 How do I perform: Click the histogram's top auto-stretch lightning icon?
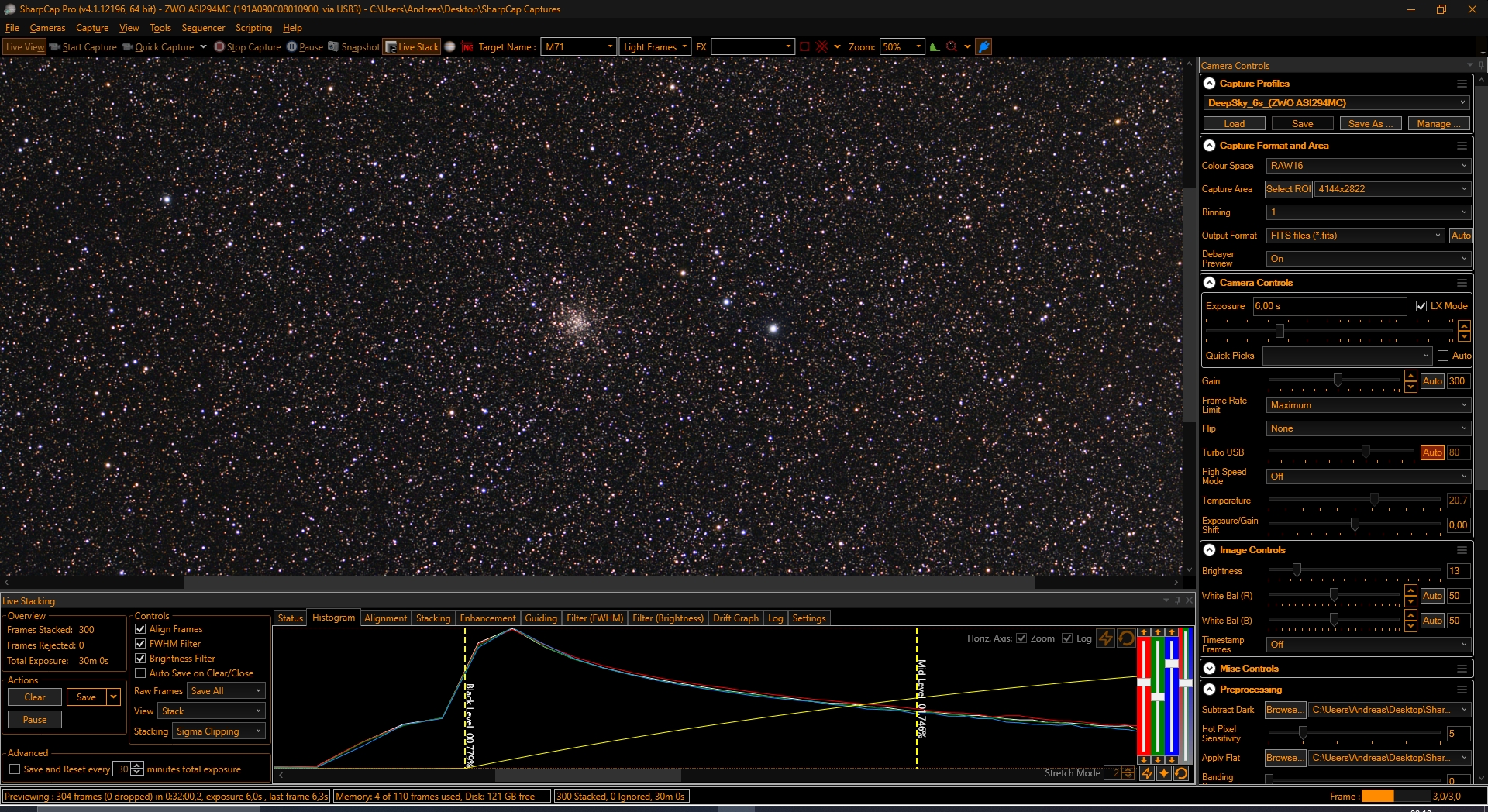[x=1106, y=638]
